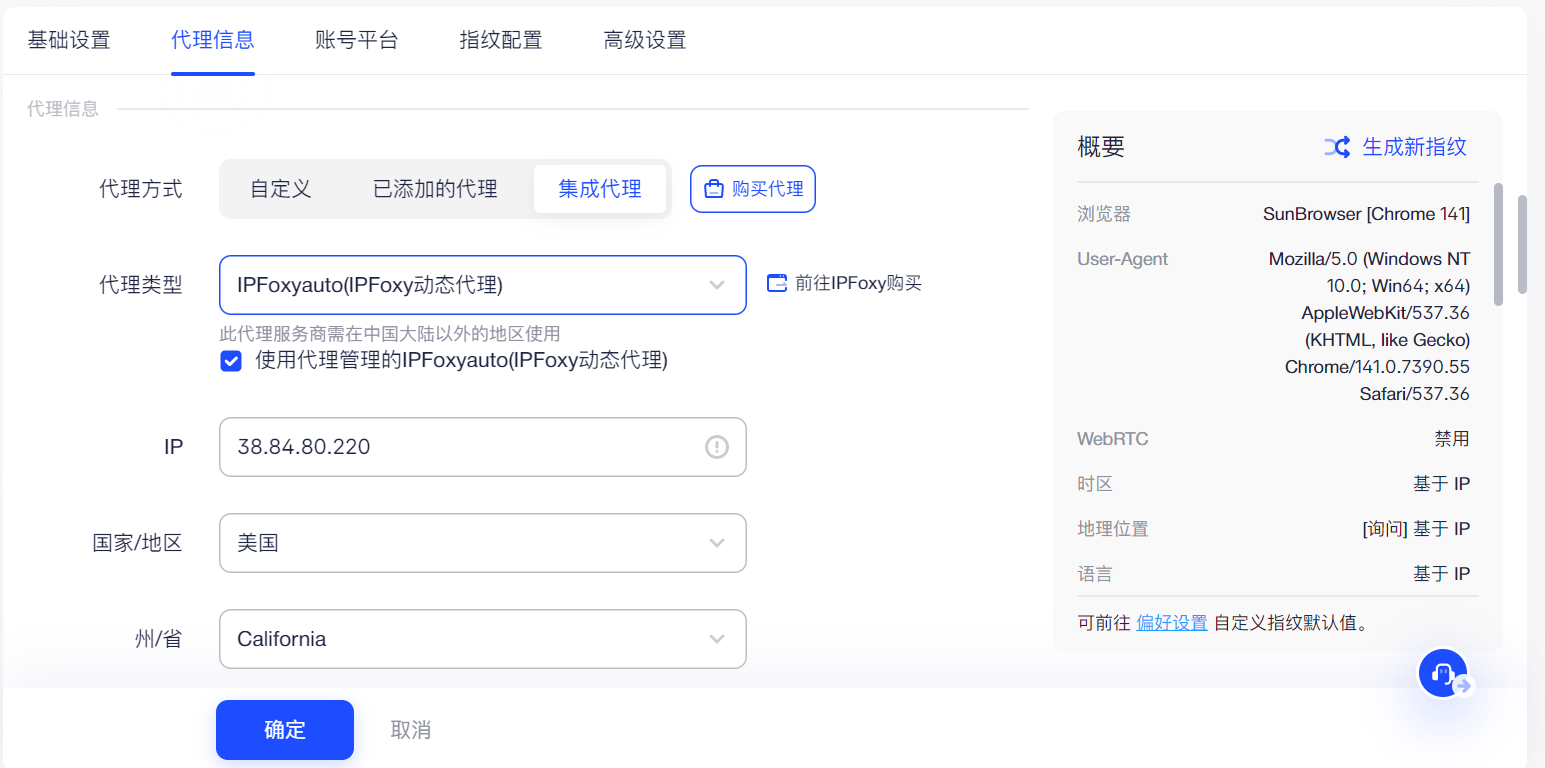Select the 代理信息 tab
The image size is (1545, 768).
[x=213, y=40]
